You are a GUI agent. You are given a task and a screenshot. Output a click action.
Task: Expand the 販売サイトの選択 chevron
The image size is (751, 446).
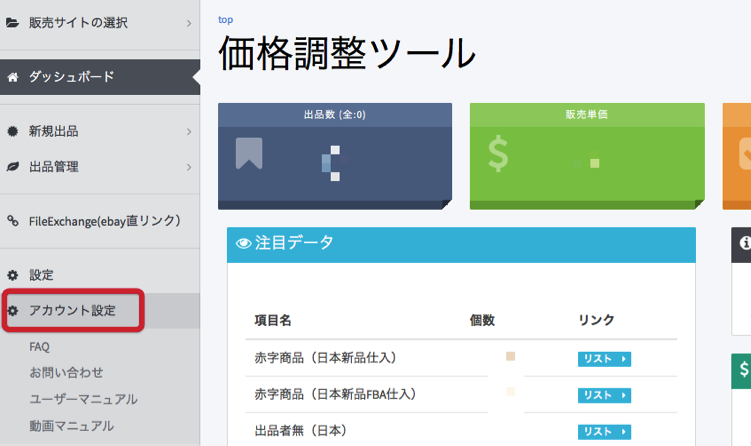pos(188,22)
